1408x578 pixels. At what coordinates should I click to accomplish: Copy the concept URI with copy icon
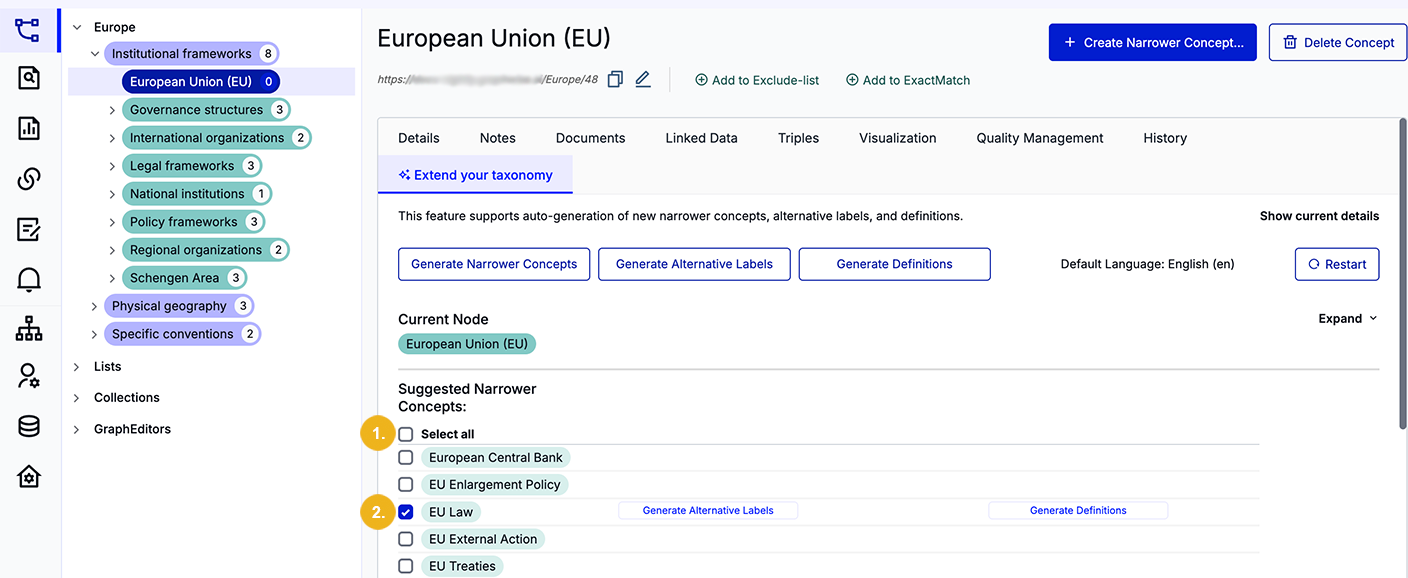tap(615, 79)
